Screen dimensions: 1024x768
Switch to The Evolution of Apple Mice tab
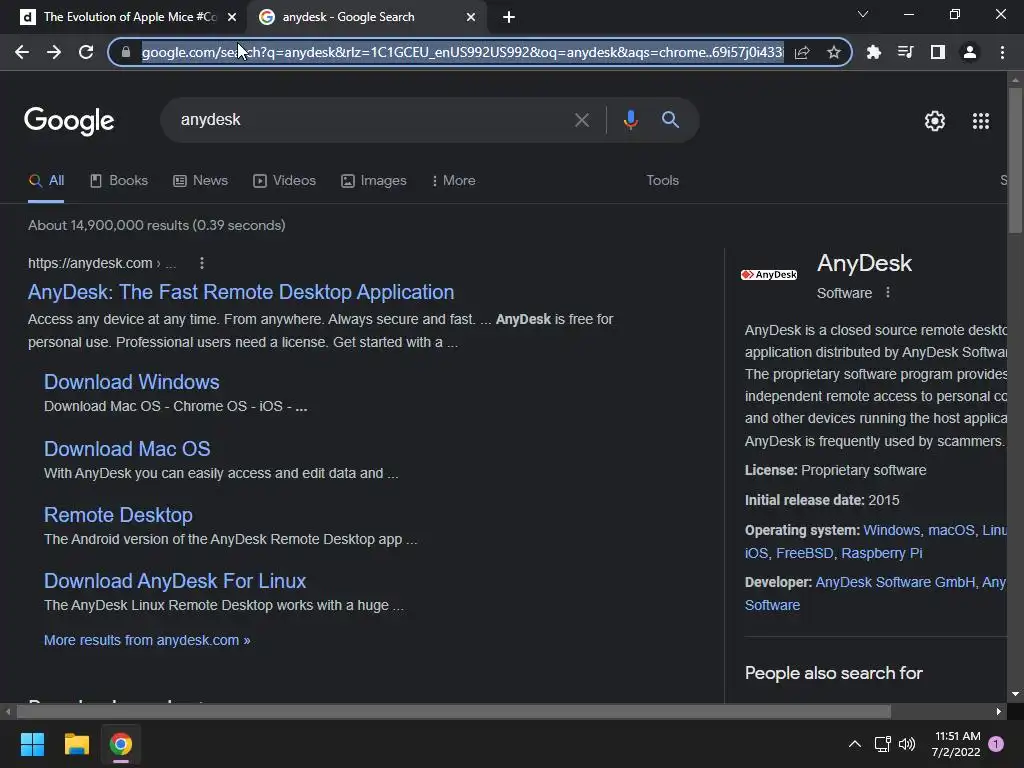click(x=129, y=17)
